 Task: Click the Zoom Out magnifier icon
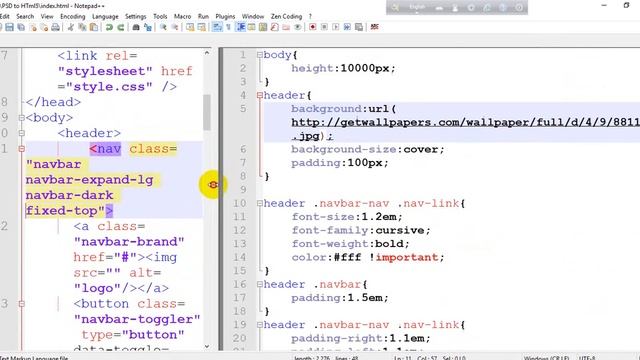[175, 27]
